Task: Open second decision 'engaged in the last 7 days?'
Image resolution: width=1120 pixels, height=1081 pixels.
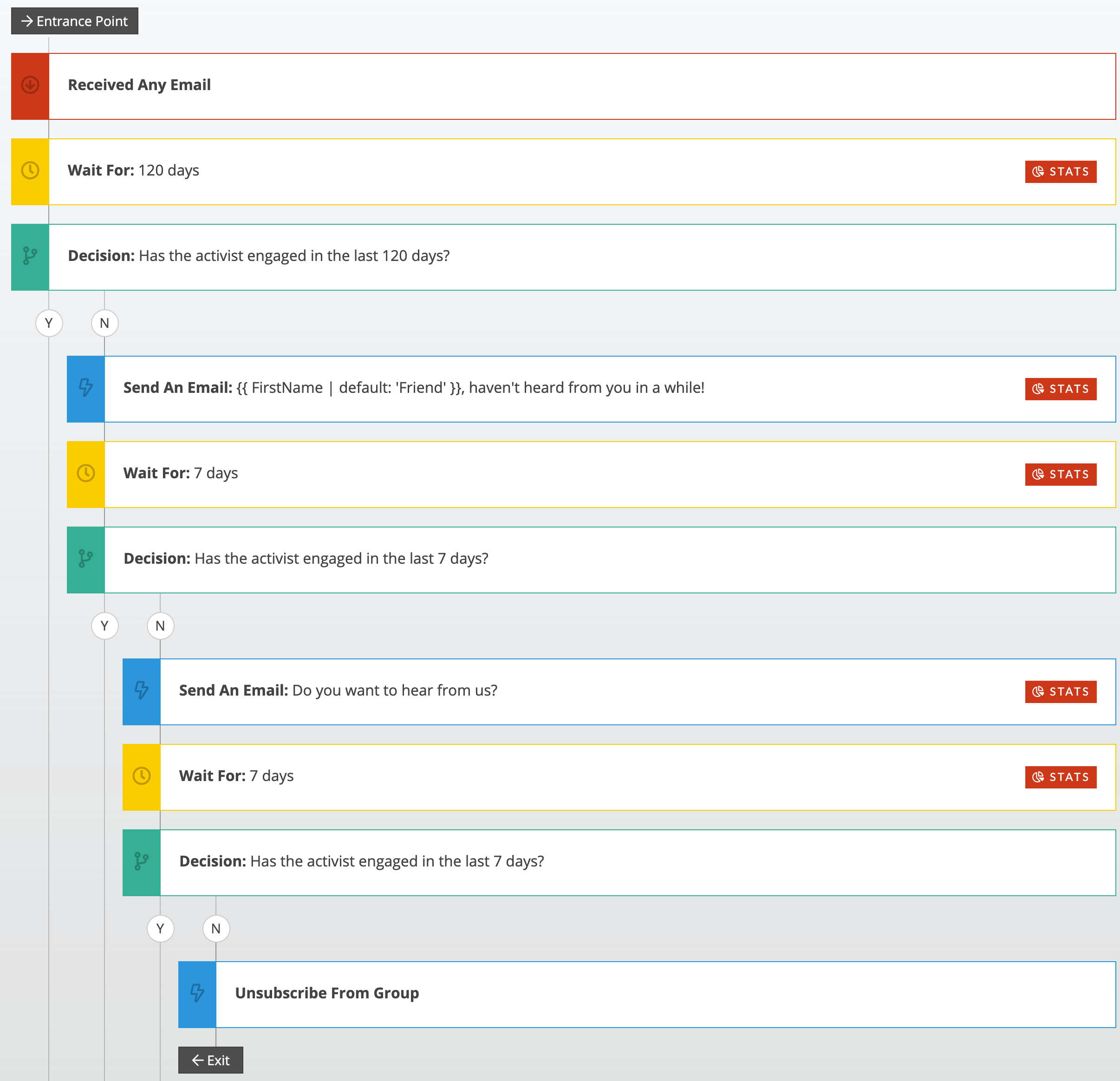Action: point(619,863)
